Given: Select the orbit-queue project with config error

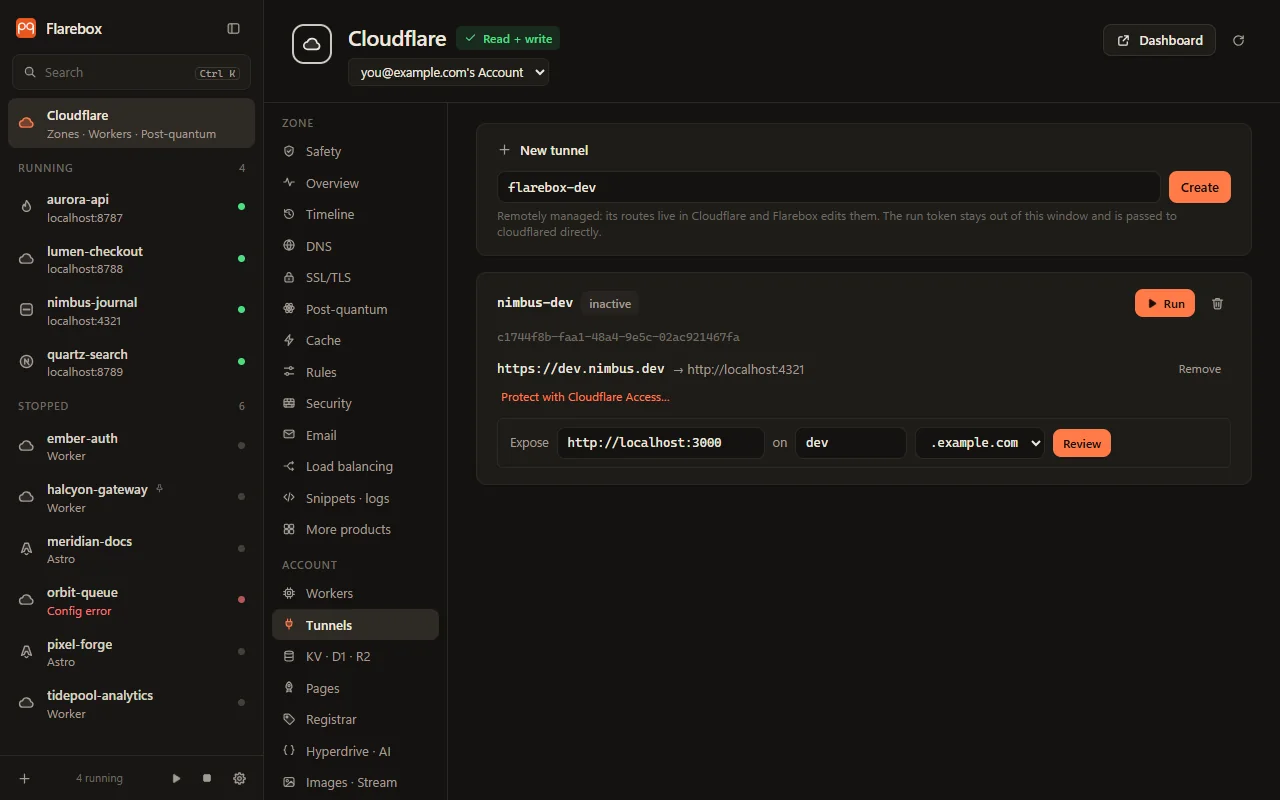Looking at the screenshot, I should [131, 601].
